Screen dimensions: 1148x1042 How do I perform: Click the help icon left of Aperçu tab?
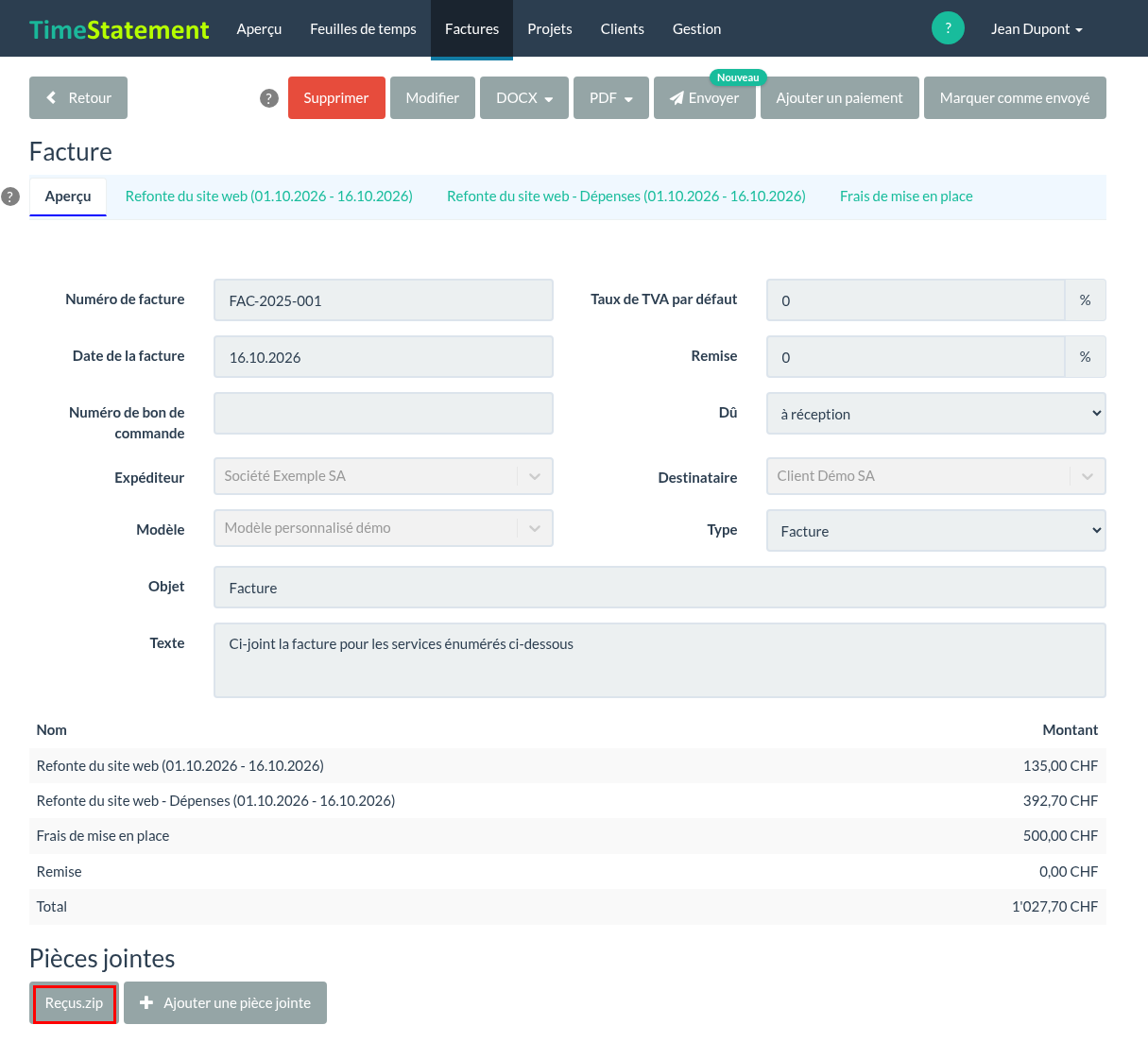10,196
